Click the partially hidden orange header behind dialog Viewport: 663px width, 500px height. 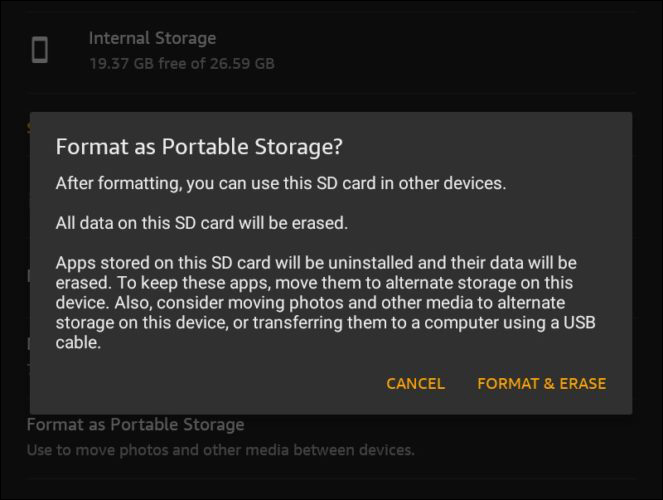(x=28, y=128)
